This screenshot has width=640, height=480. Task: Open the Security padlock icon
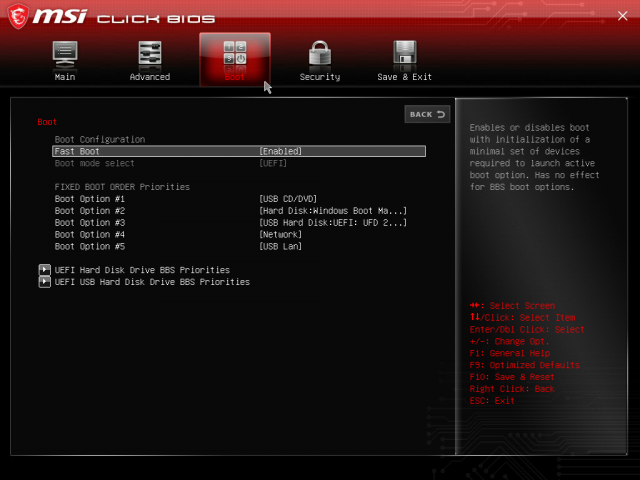point(320,54)
